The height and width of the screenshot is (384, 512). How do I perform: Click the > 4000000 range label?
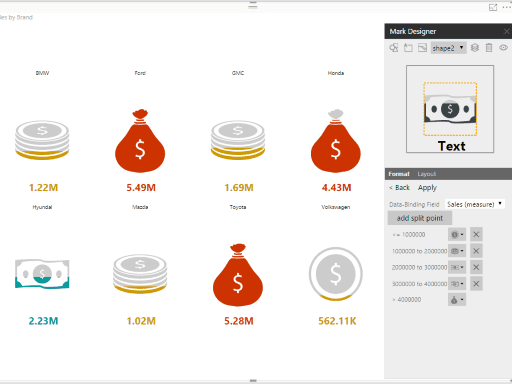point(407,300)
